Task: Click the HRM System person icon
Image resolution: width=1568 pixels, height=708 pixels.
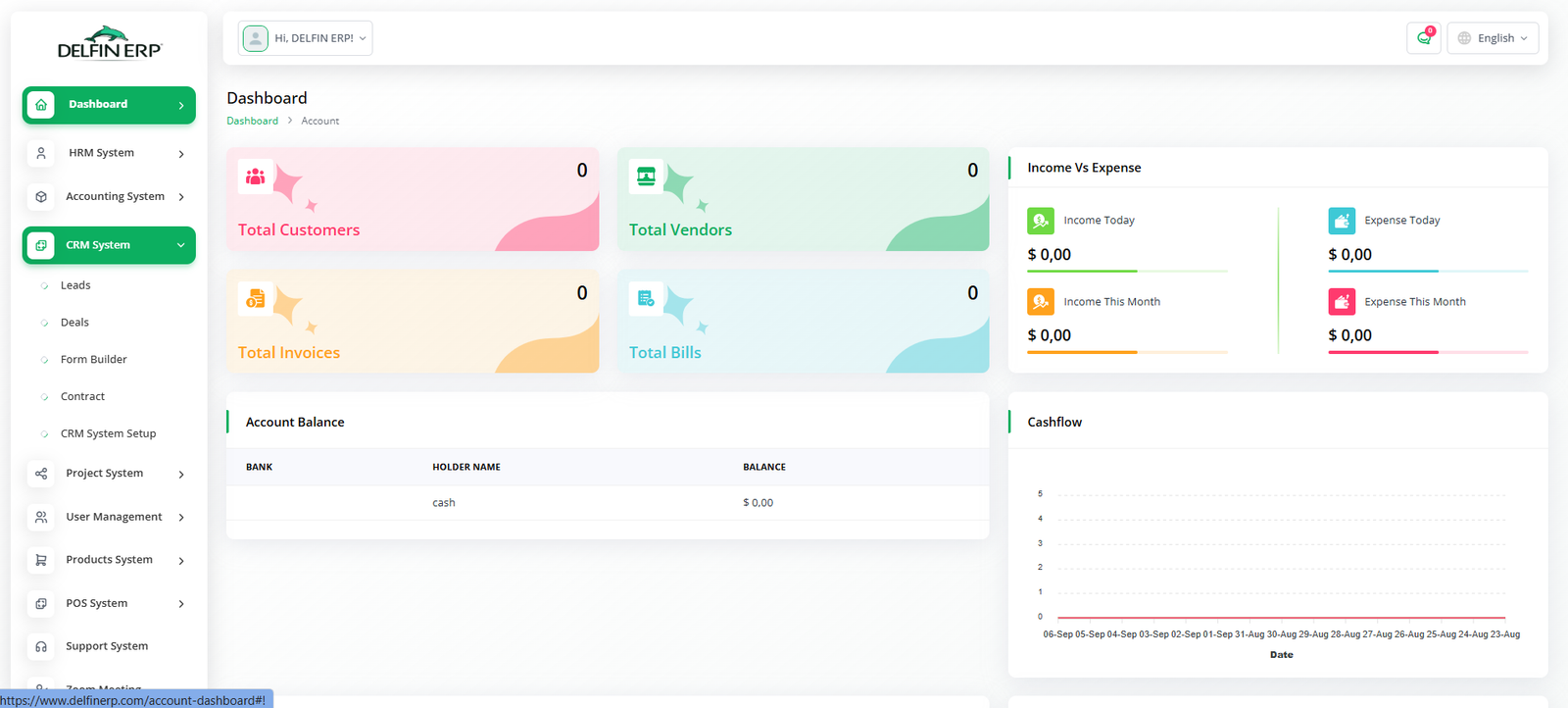Action: pos(41,154)
